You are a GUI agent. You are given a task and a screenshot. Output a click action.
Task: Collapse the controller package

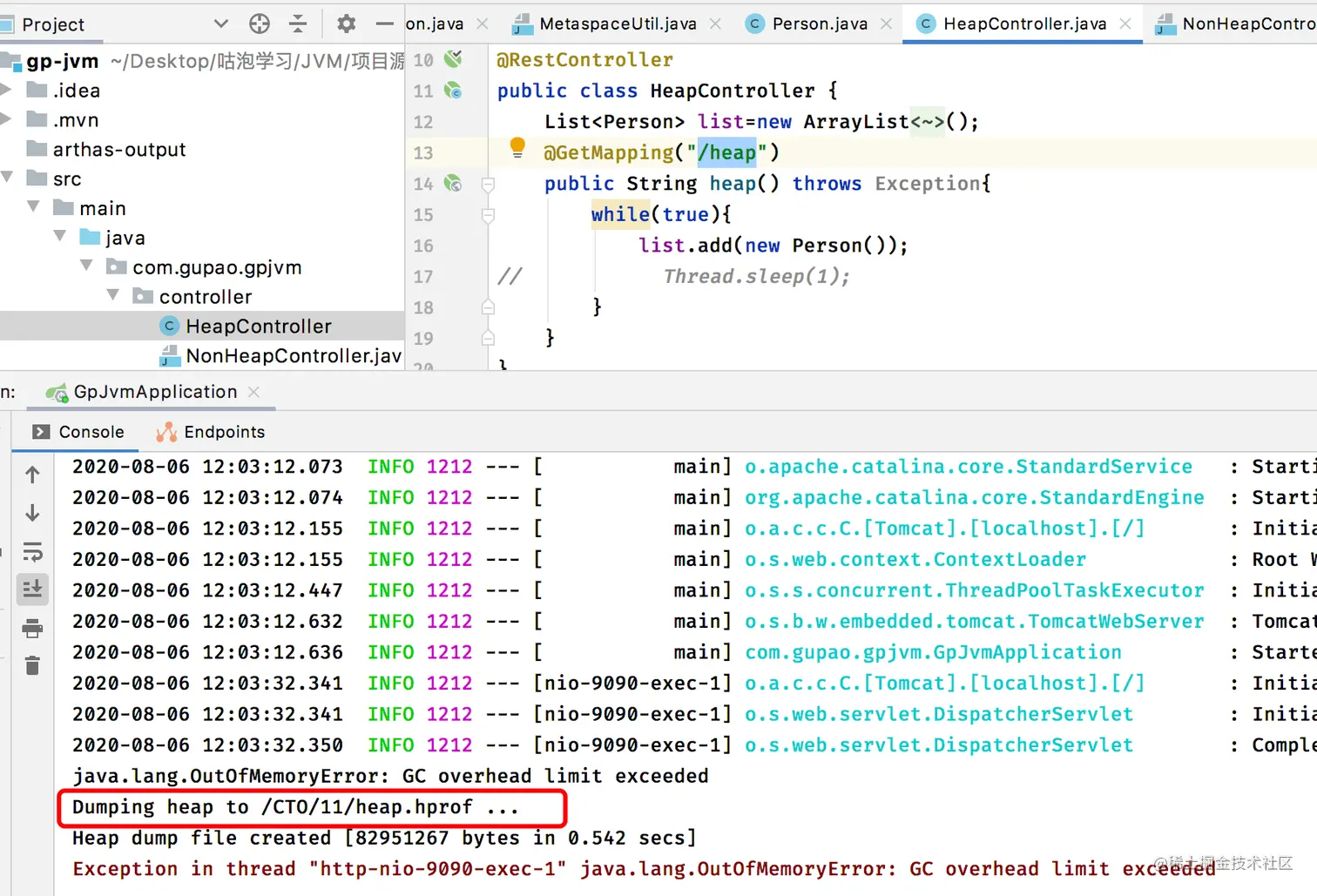pos(113,296)
